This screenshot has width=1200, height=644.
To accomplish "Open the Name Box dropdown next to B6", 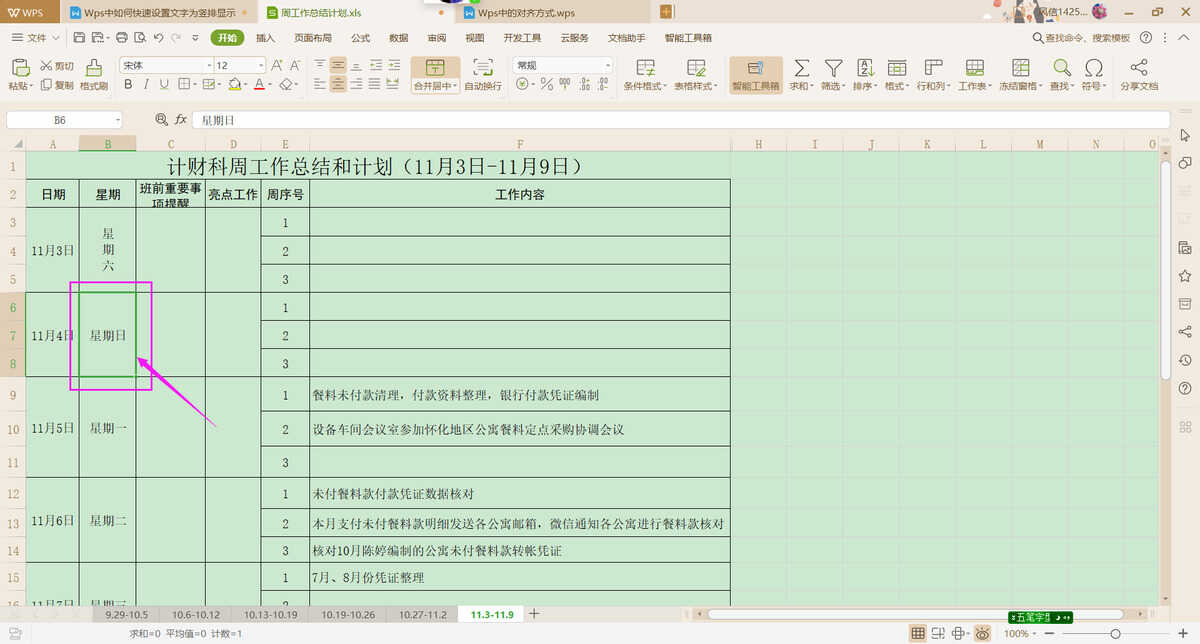I will [117, 119].
